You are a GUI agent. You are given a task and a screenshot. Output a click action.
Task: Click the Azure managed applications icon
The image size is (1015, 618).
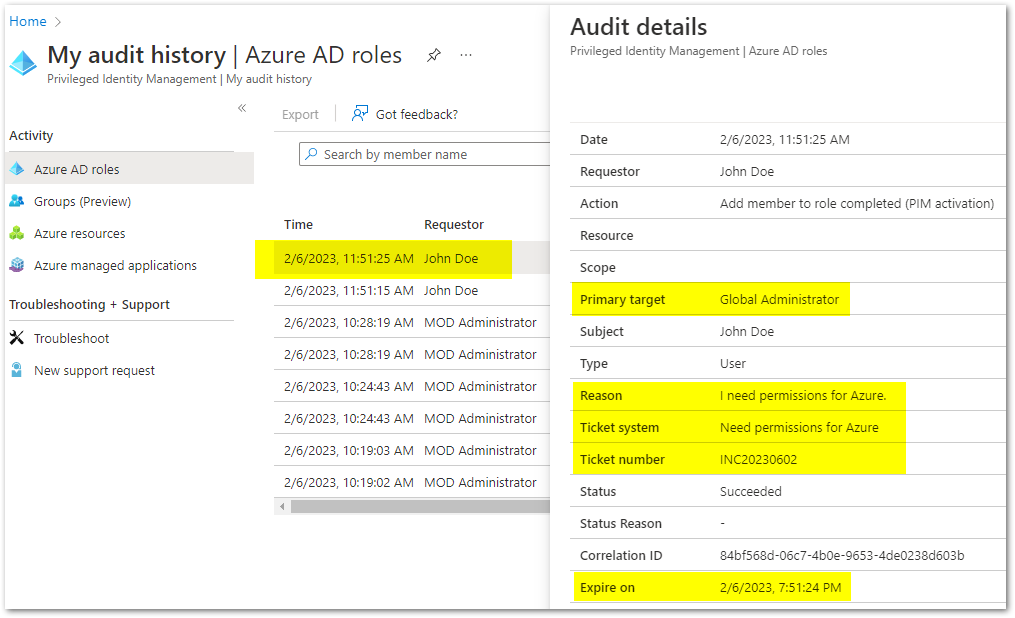click(17, 265)
